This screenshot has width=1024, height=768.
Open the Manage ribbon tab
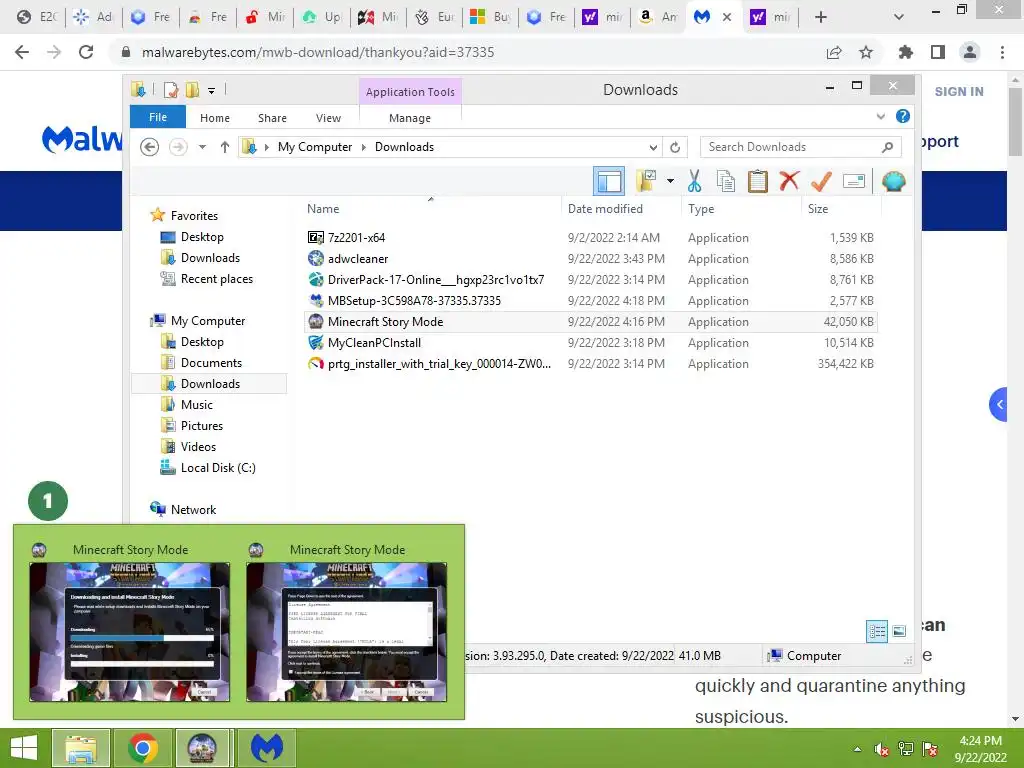tap(410, 118)
